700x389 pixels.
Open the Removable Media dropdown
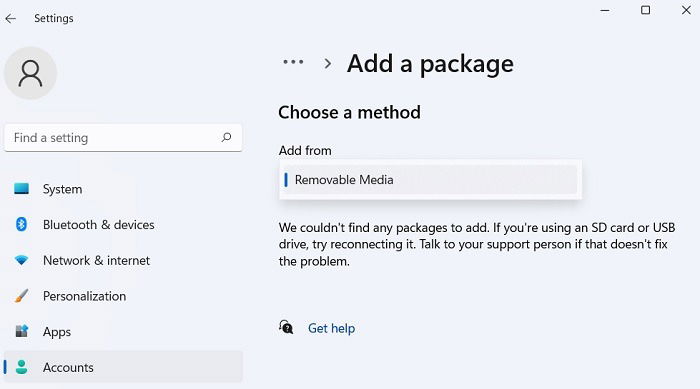point(430,180)
